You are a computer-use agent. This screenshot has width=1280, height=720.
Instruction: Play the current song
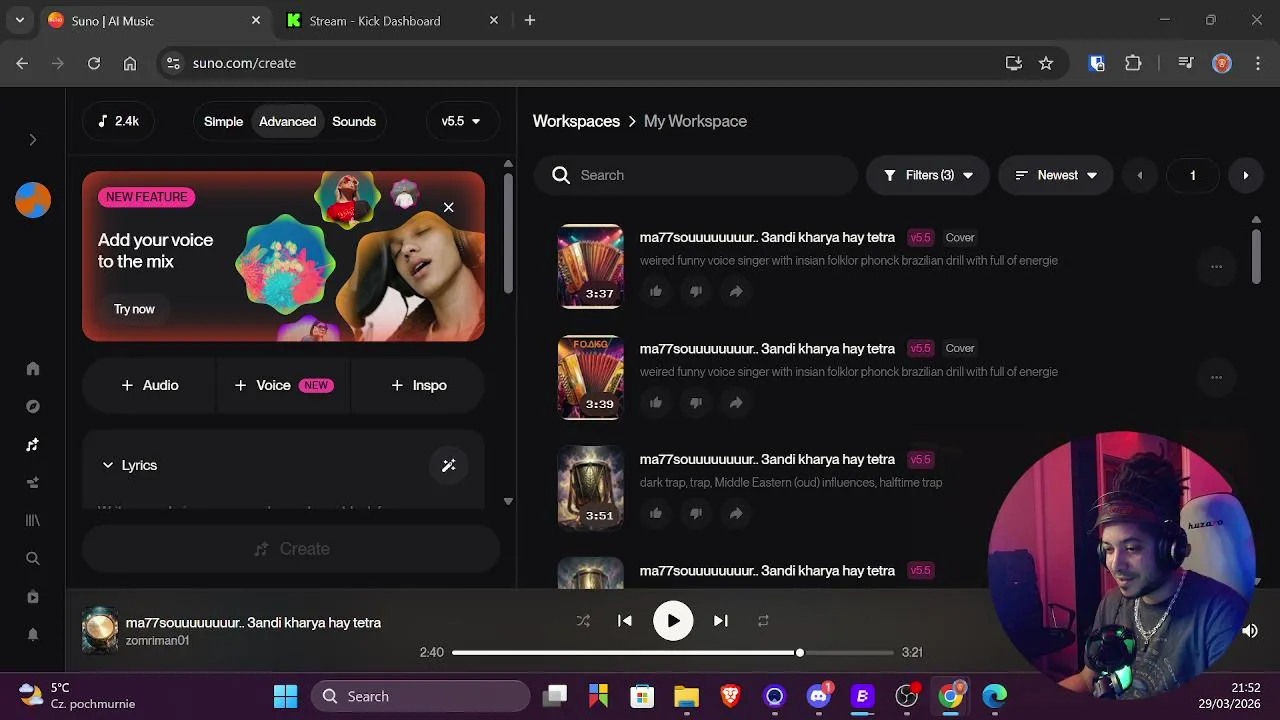pos(673,621)
